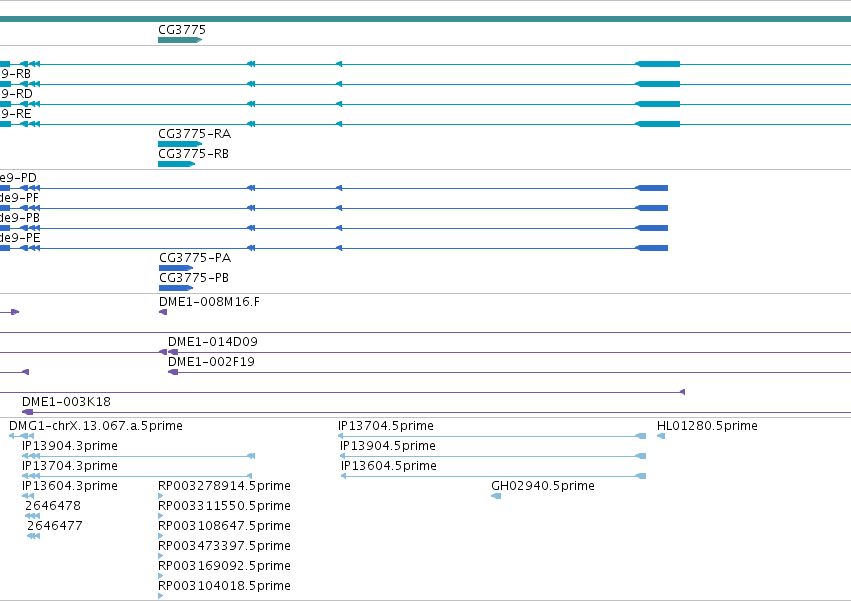Select the GH02940.5prime arrow glyph
The image size is (851, 601).
(496, 496)
